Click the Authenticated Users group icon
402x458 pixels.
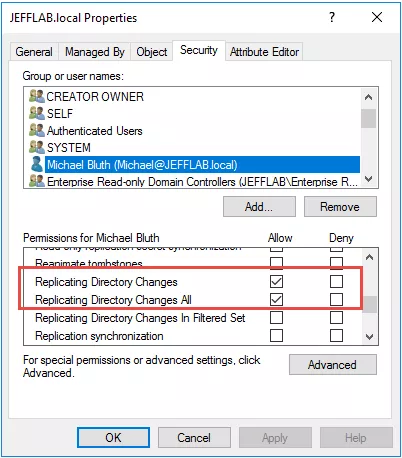coord(36,130)
